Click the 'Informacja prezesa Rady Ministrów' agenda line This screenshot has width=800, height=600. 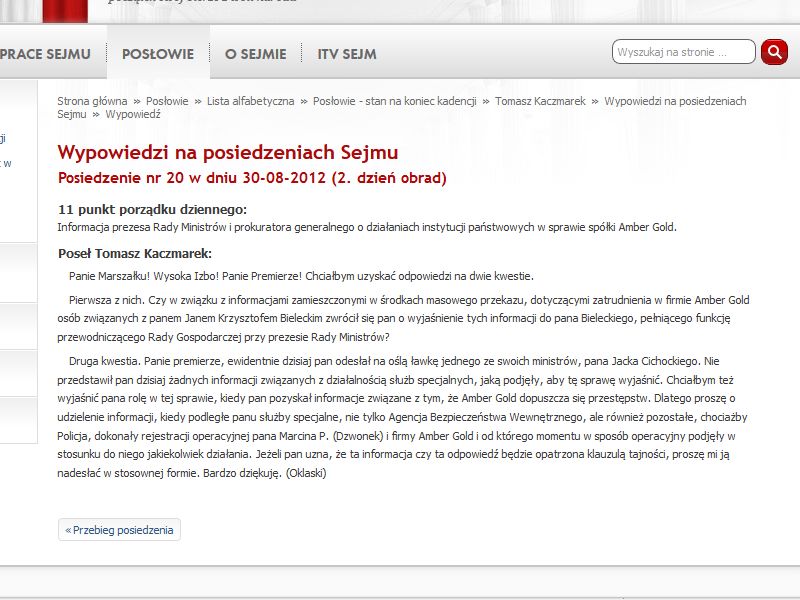[x=367, y=228]
